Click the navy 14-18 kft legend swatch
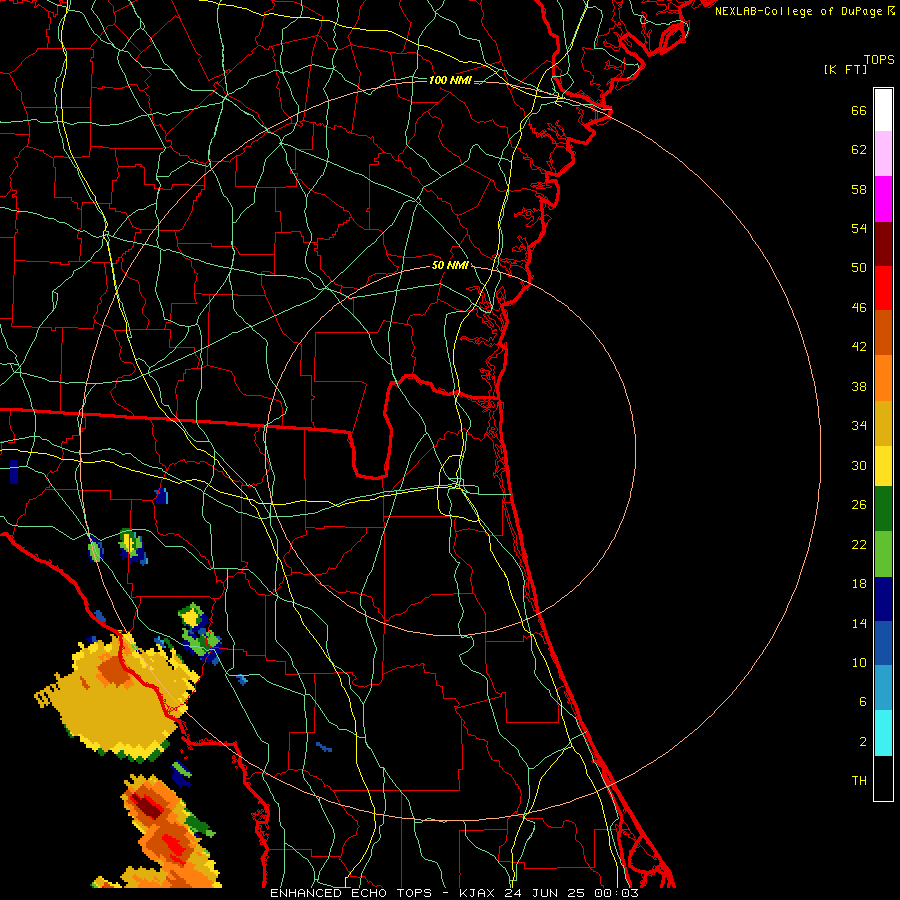The width and height of the screenshot is (900, 900). 883,599
